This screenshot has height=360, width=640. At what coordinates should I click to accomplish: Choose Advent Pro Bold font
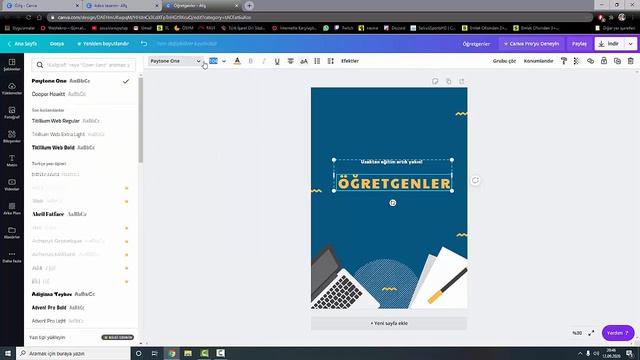81,307
